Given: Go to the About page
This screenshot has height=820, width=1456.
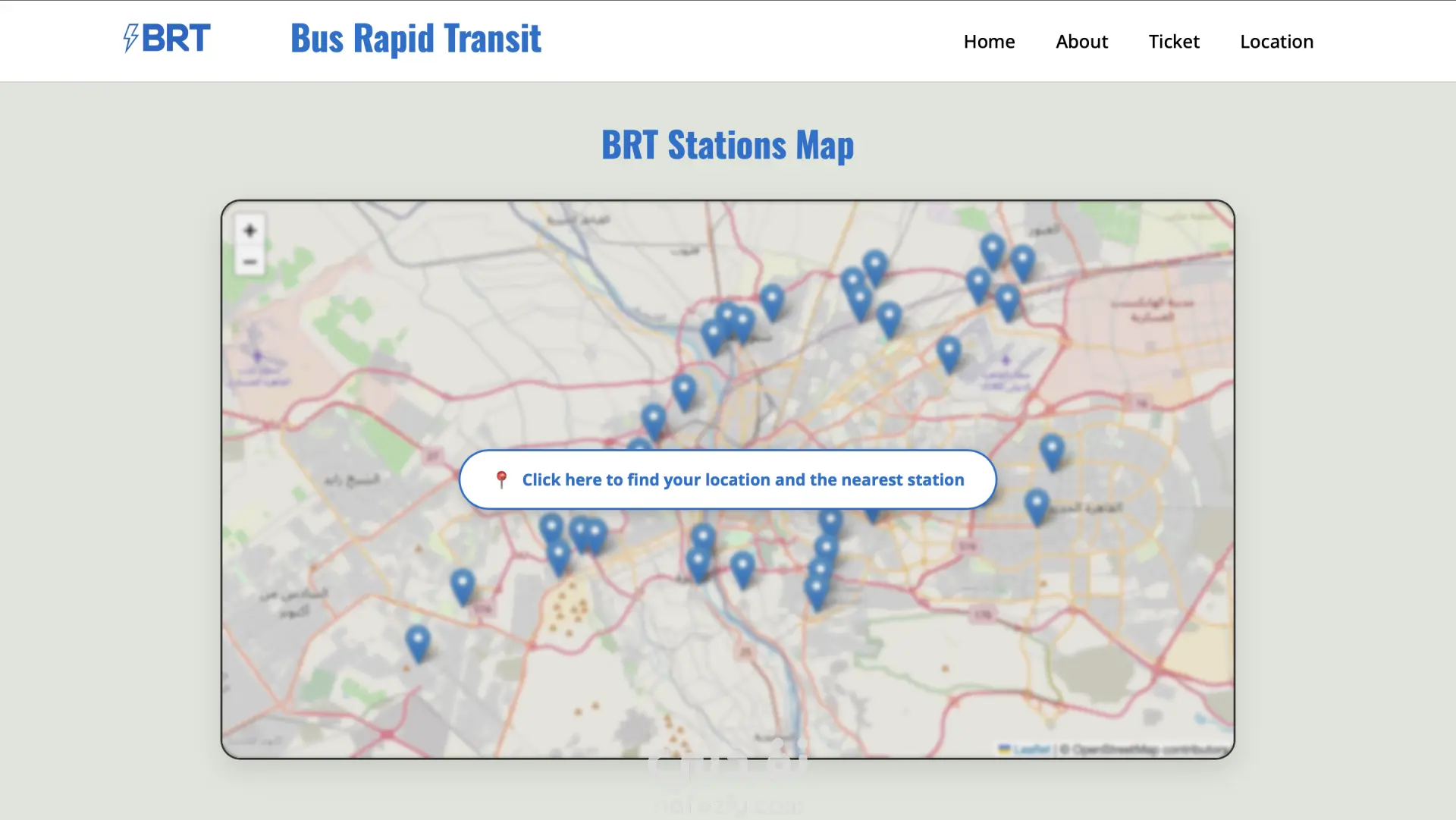Looking at the screenshot, I should click(x=1081, y=42).
